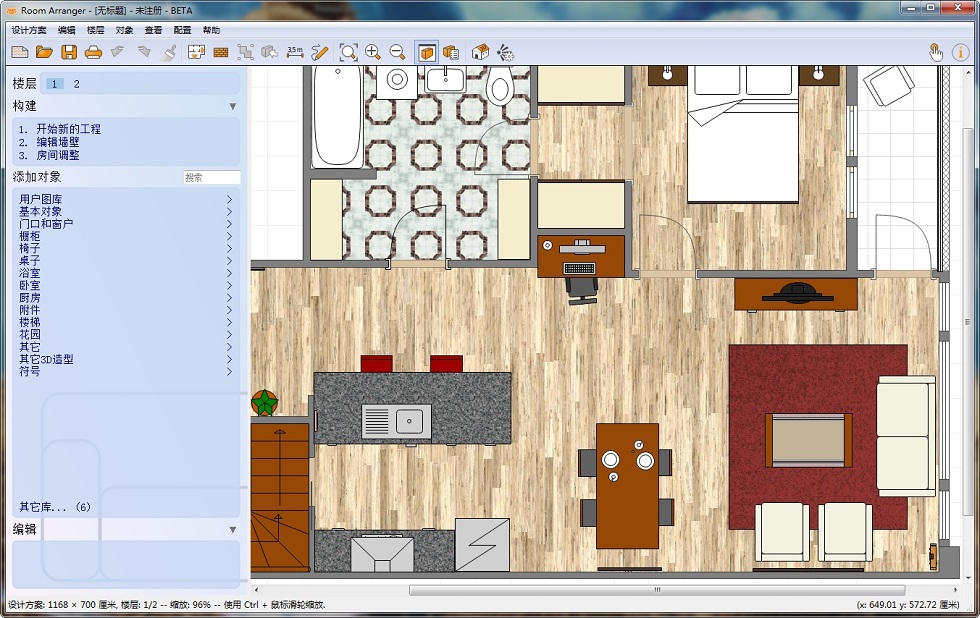Collapse the 构建 panel with its arrow
The width and height of the screenshot is (980, 618).
point(233,105)
